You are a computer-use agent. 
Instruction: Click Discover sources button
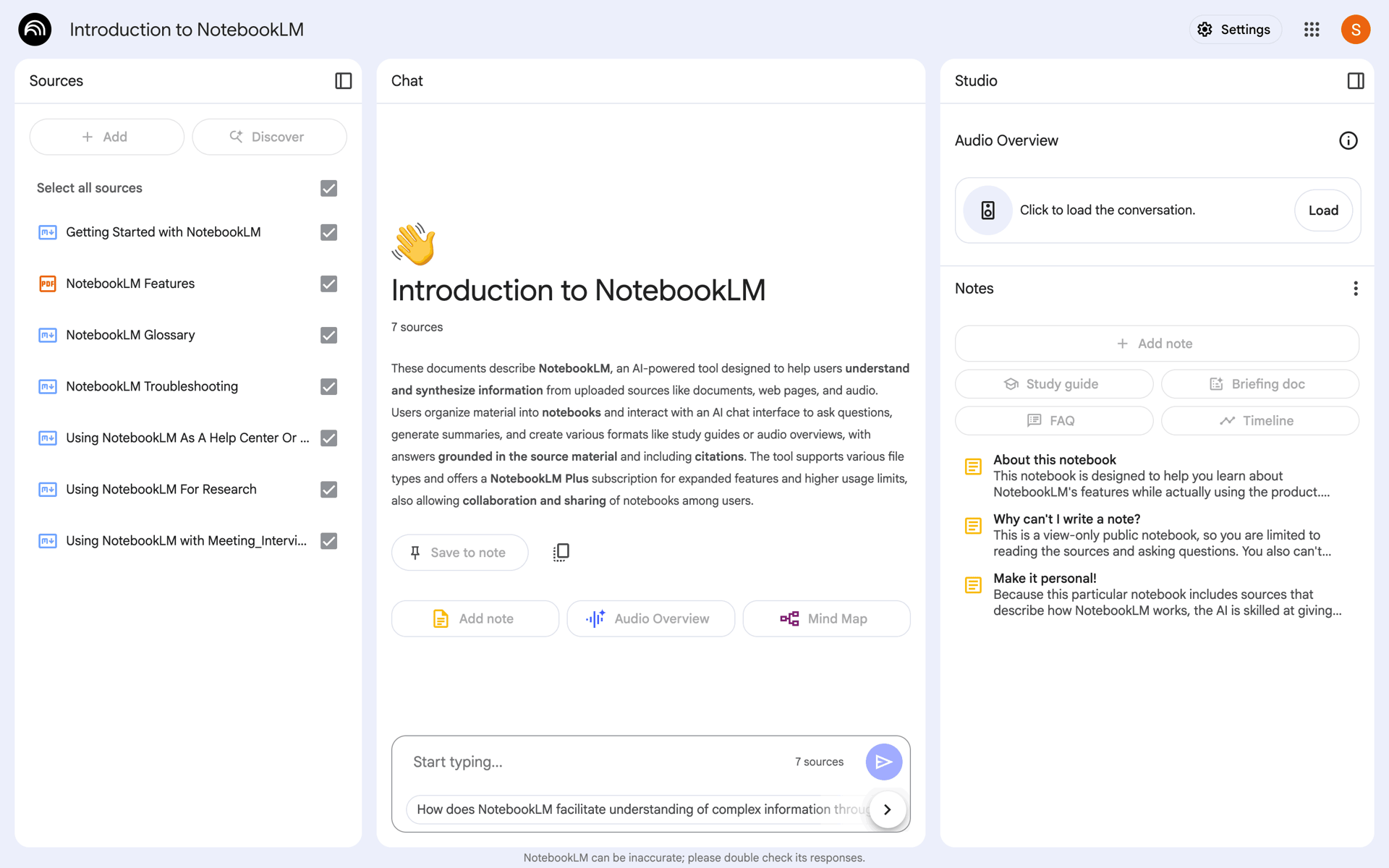(269, 137)
